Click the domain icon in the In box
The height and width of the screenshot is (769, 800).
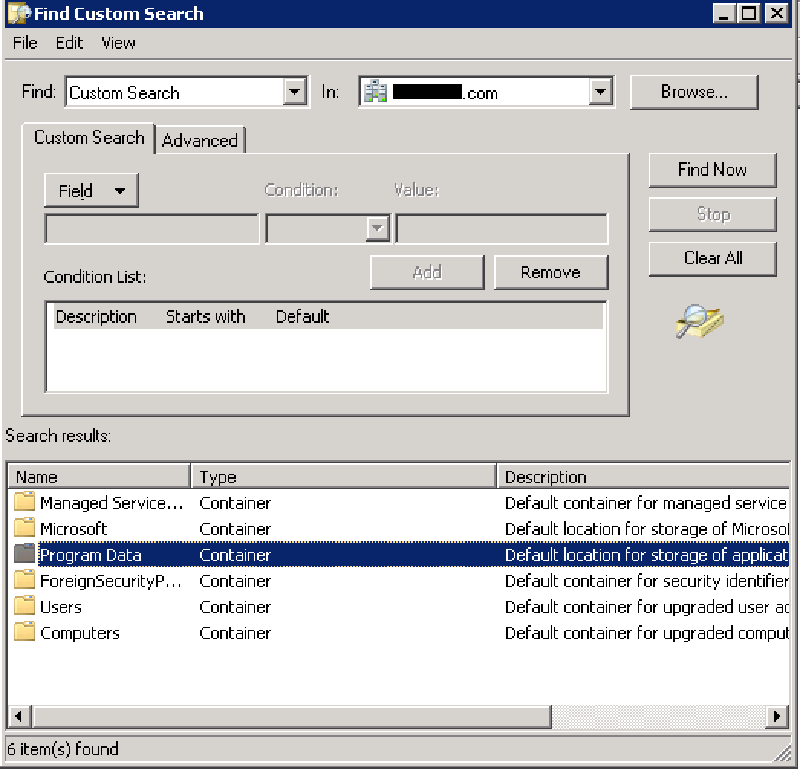coord(375,92)
